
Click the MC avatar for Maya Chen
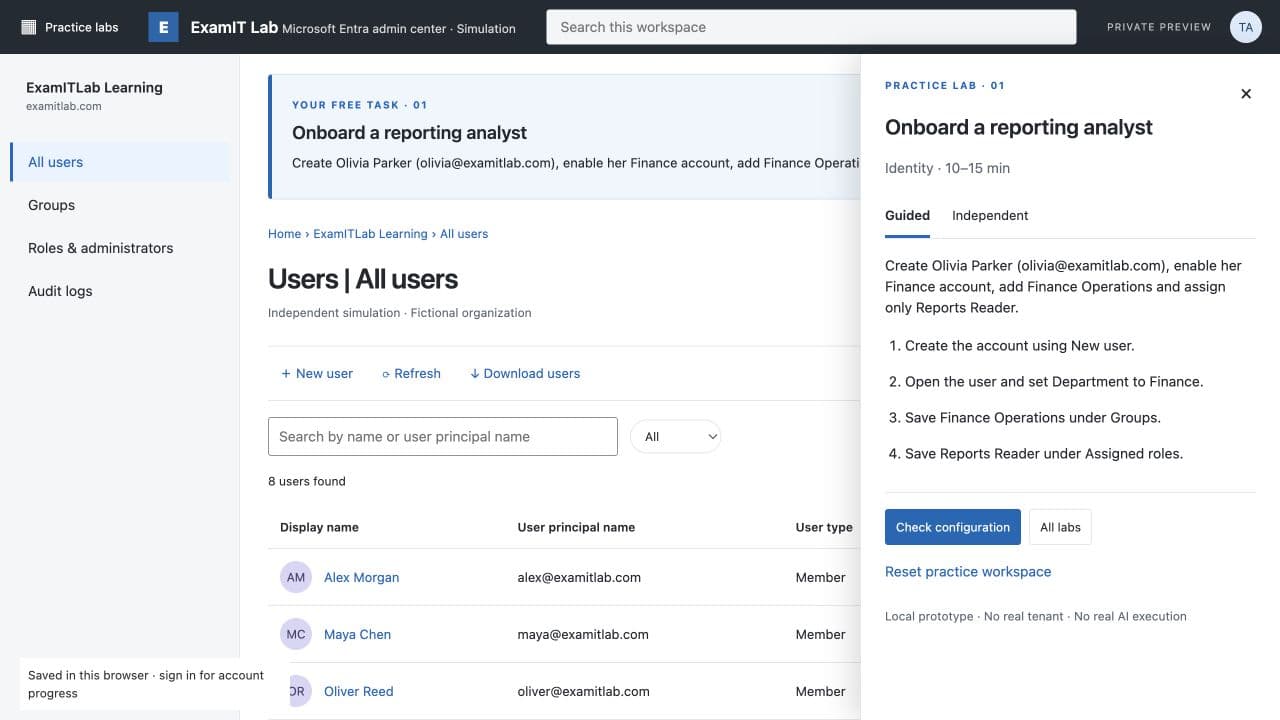(296, 634)
